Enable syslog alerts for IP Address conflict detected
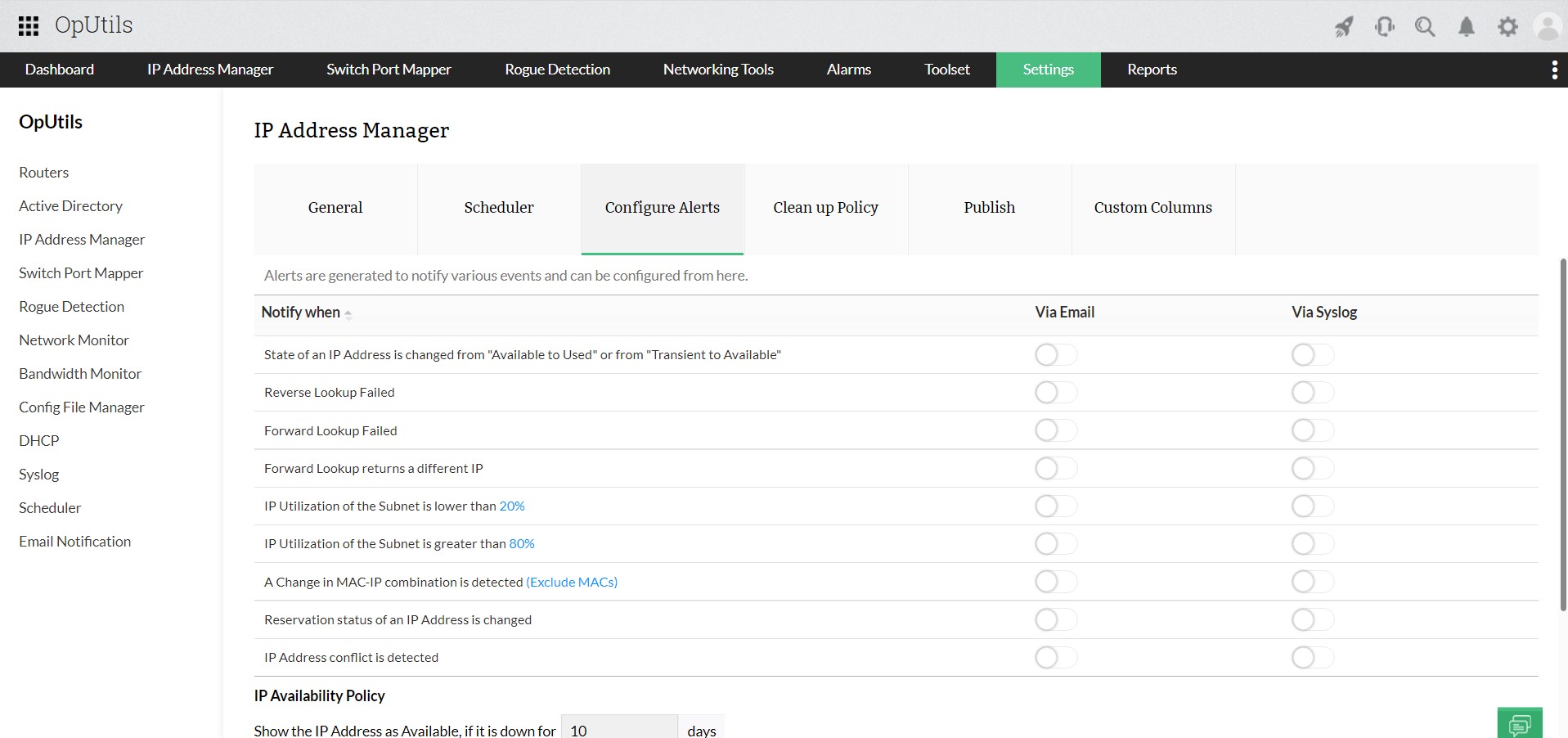 pos(1311,657)
